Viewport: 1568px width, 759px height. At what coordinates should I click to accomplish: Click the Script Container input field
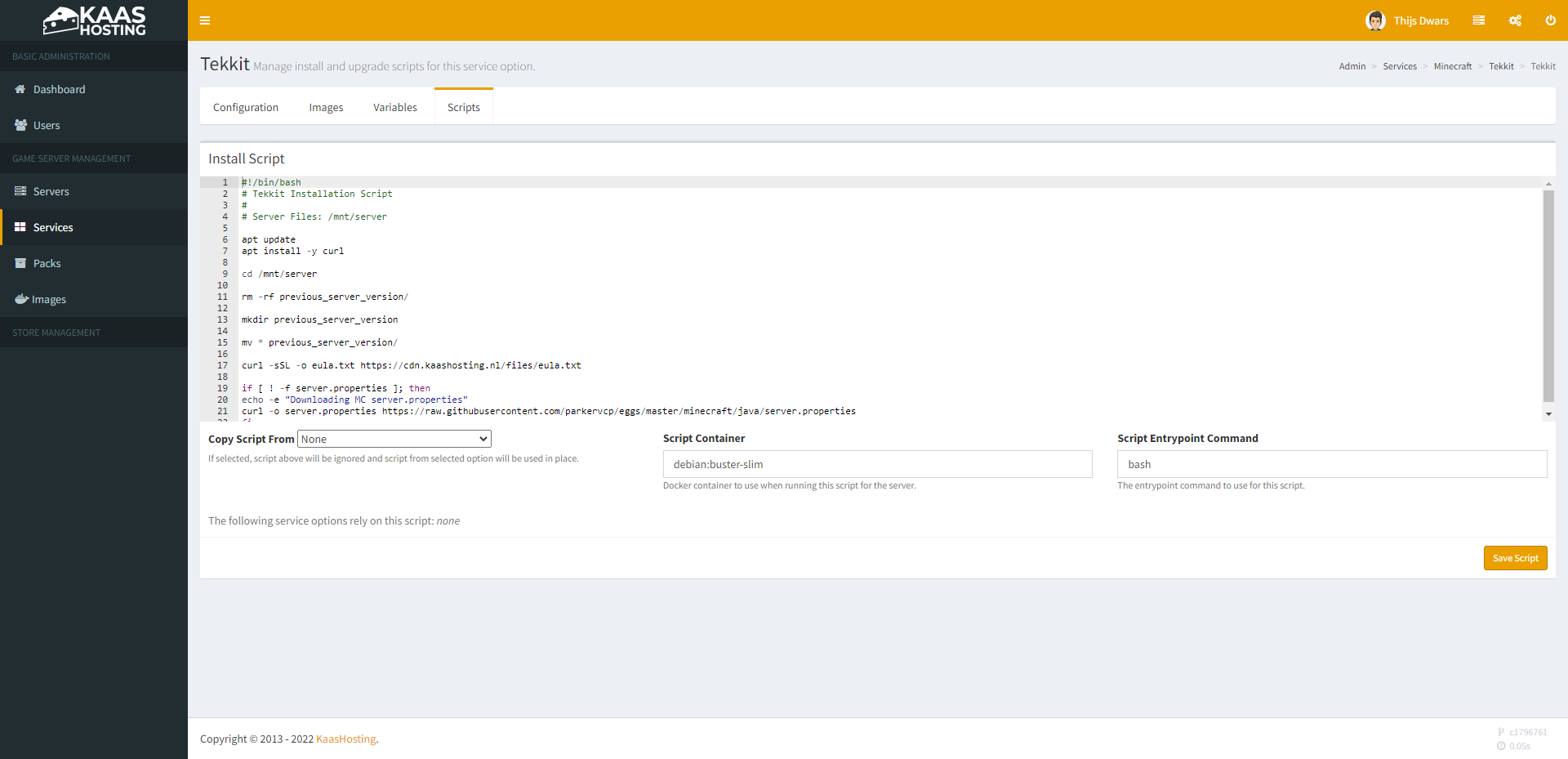[x=877, y=464]
